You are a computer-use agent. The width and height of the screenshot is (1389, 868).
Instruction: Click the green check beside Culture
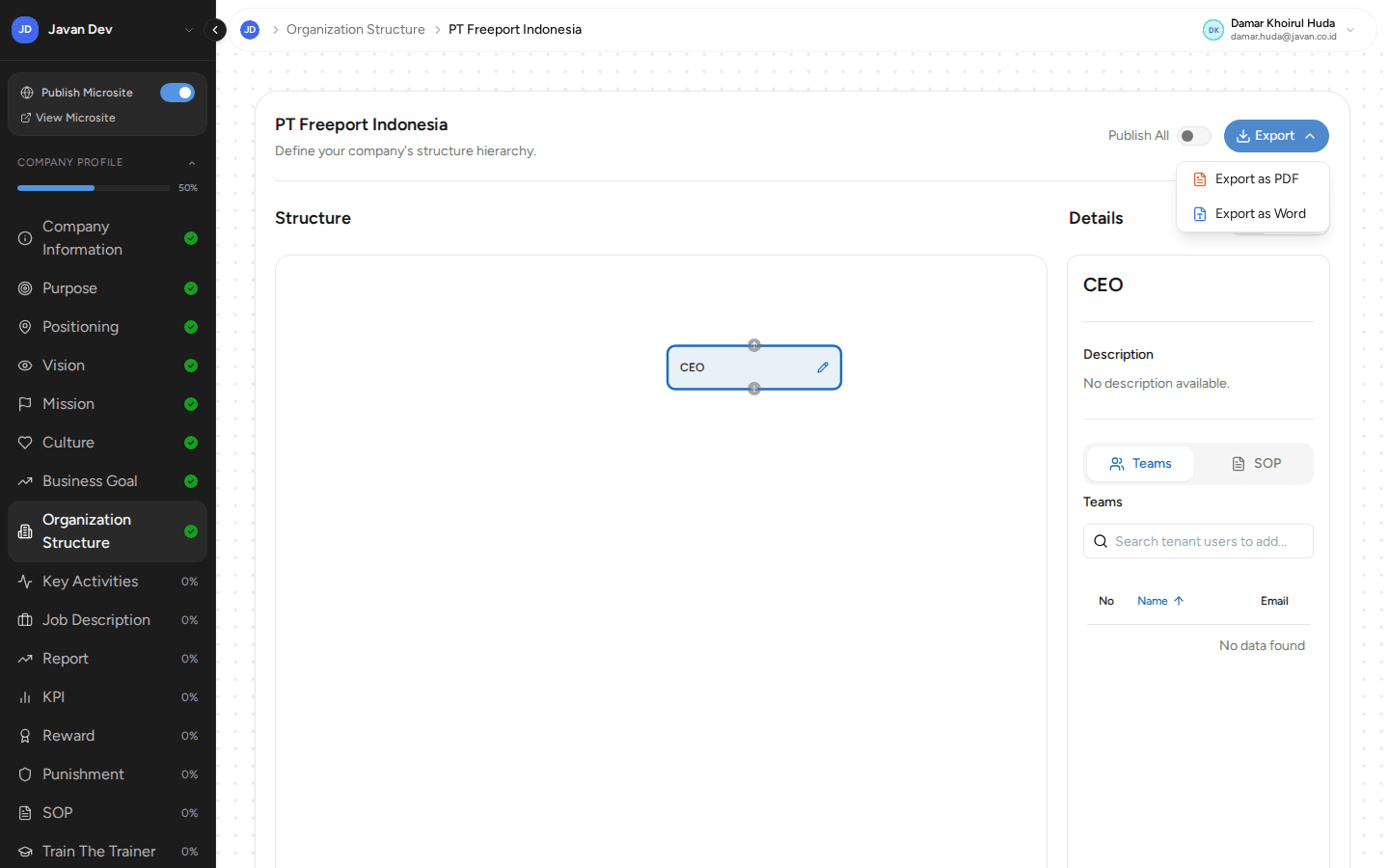click(x=191, y=443)
